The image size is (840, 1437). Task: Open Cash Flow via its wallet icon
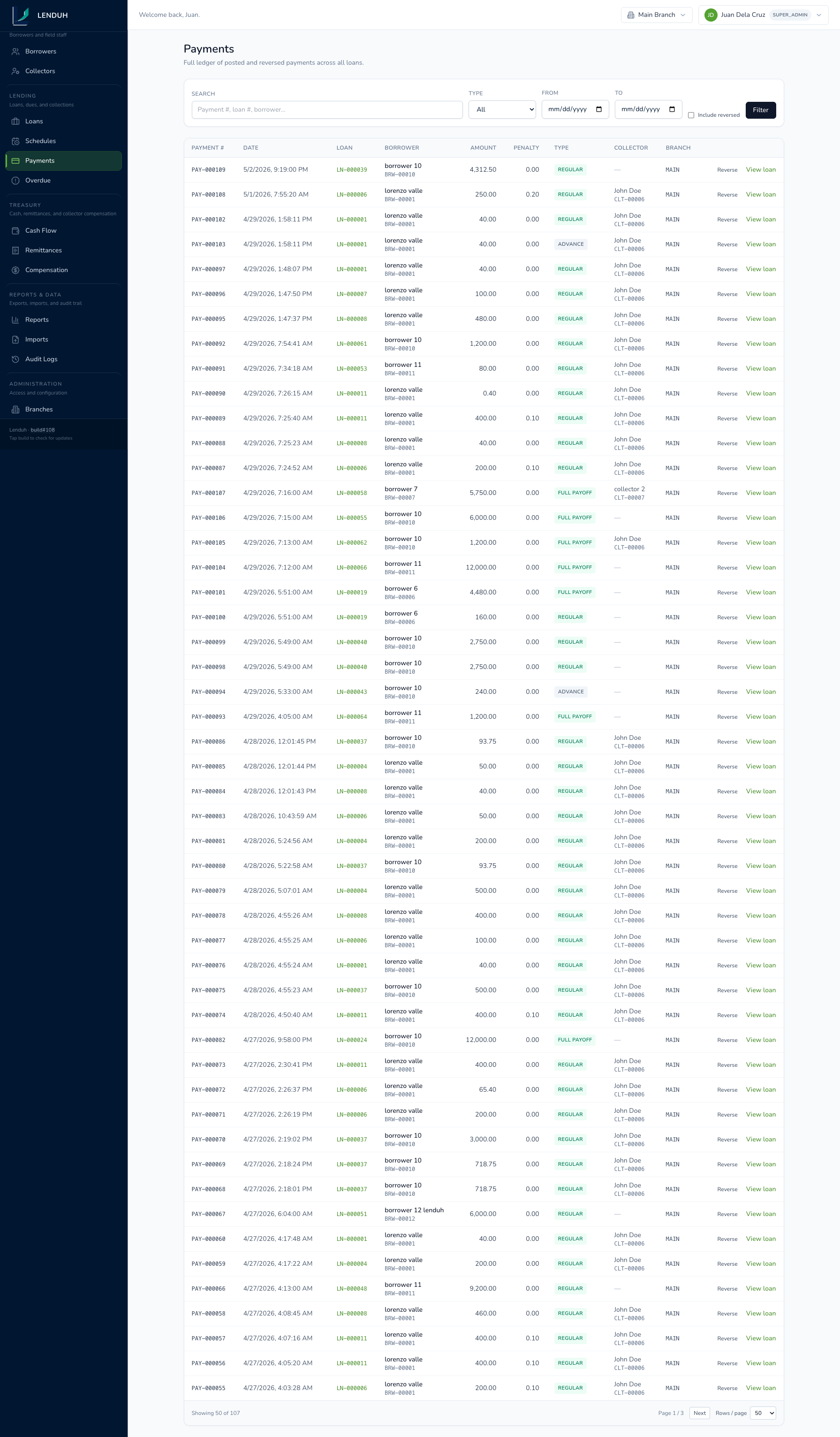click(x=15, y=230)
